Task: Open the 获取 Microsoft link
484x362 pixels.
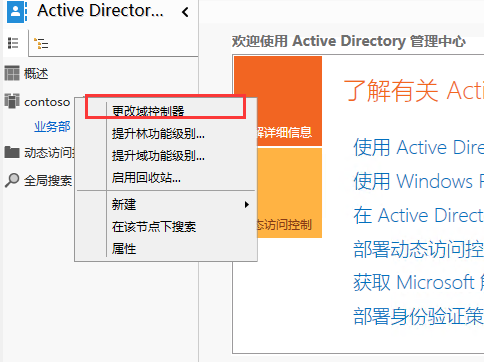Action: (418, 282)
